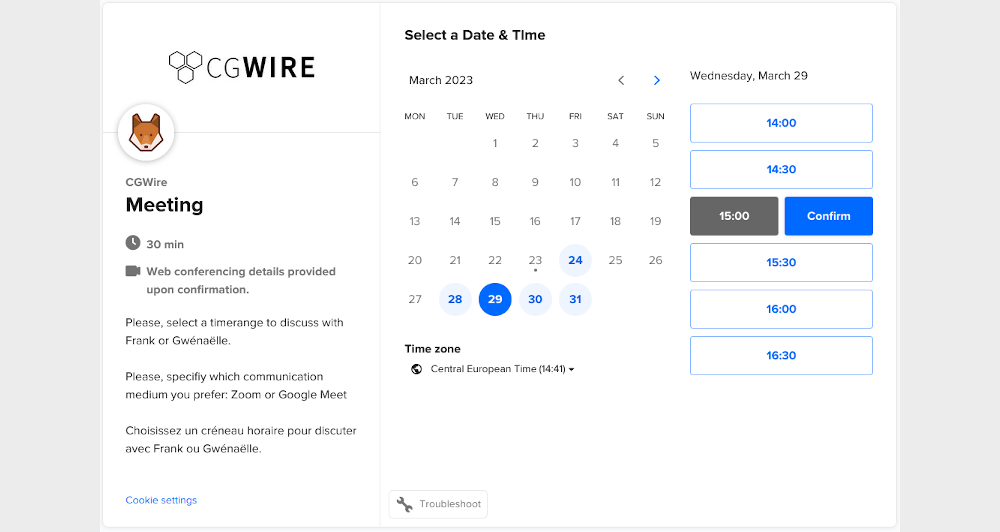Screen dimensions: 1000x532
Task: Select the 14:30 time slot
Action: [781, 169]
